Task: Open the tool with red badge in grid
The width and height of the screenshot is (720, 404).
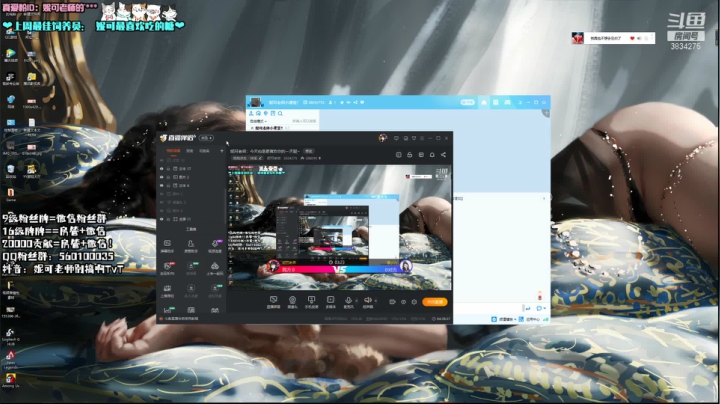Action: click(x=167, y=266)
